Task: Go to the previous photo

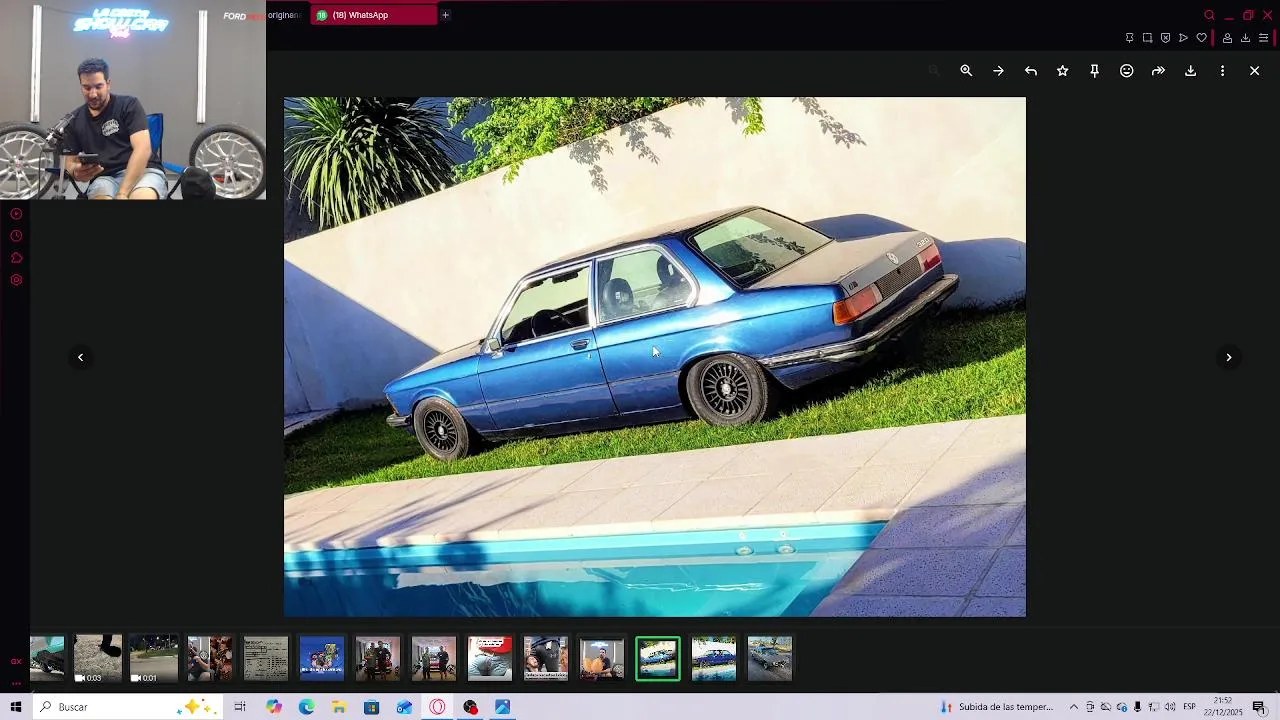Action: 81,357
